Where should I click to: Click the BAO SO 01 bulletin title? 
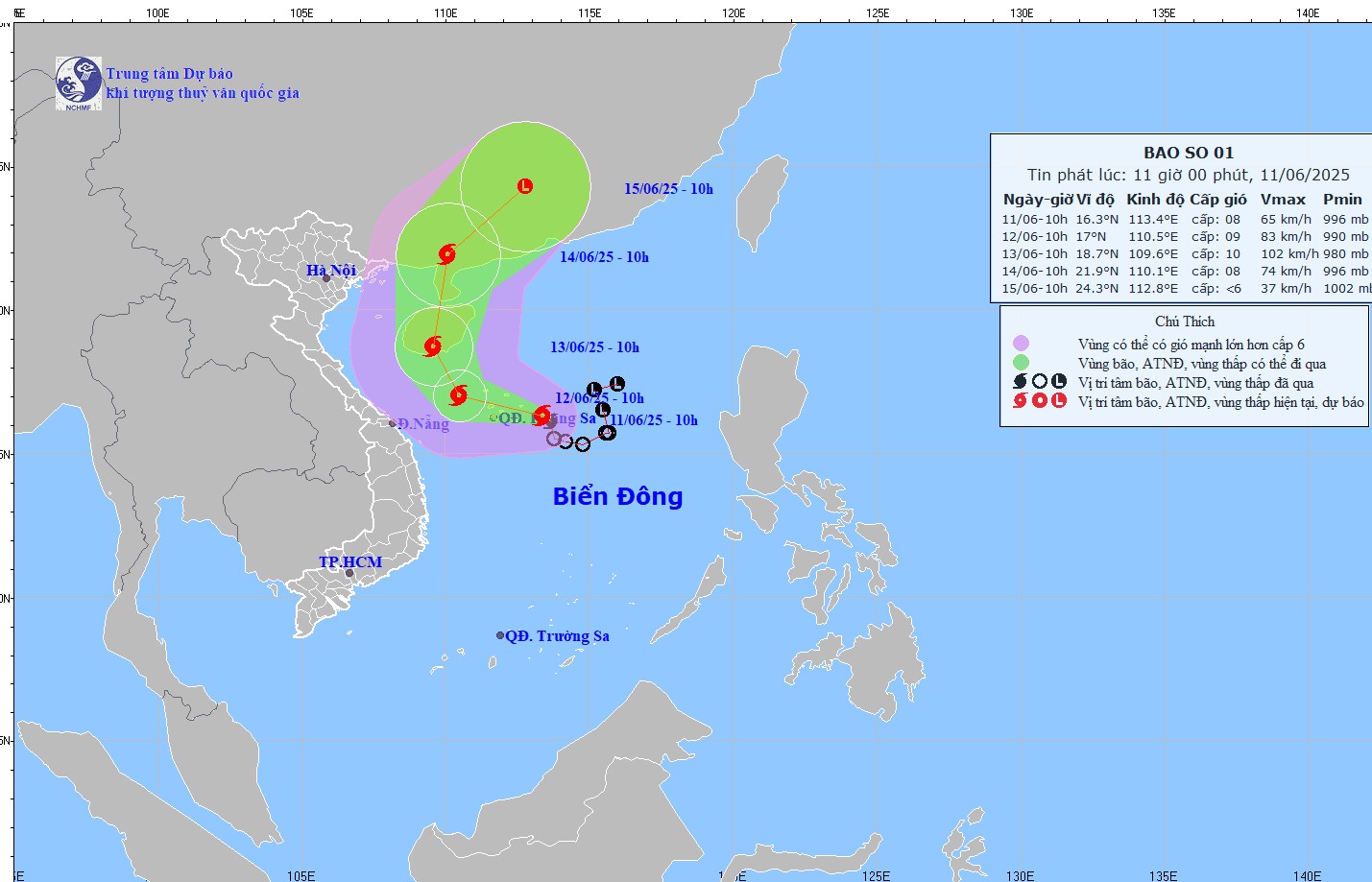pyautogui.click(x=1189, y=153)
